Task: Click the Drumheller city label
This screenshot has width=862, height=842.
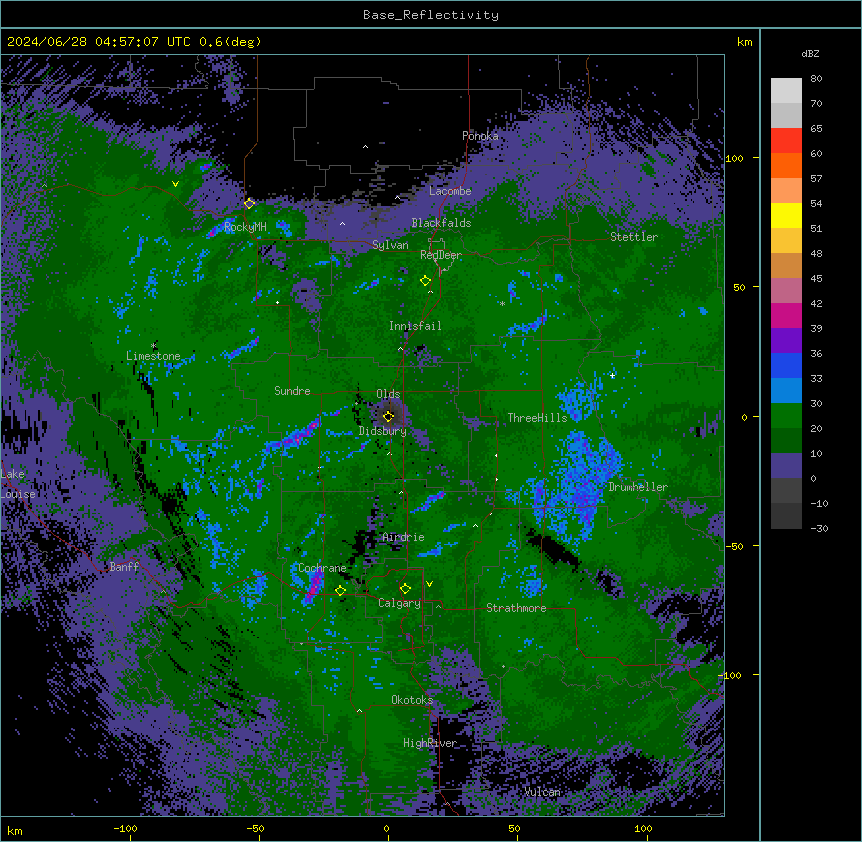Action: (x=638, y=487)
